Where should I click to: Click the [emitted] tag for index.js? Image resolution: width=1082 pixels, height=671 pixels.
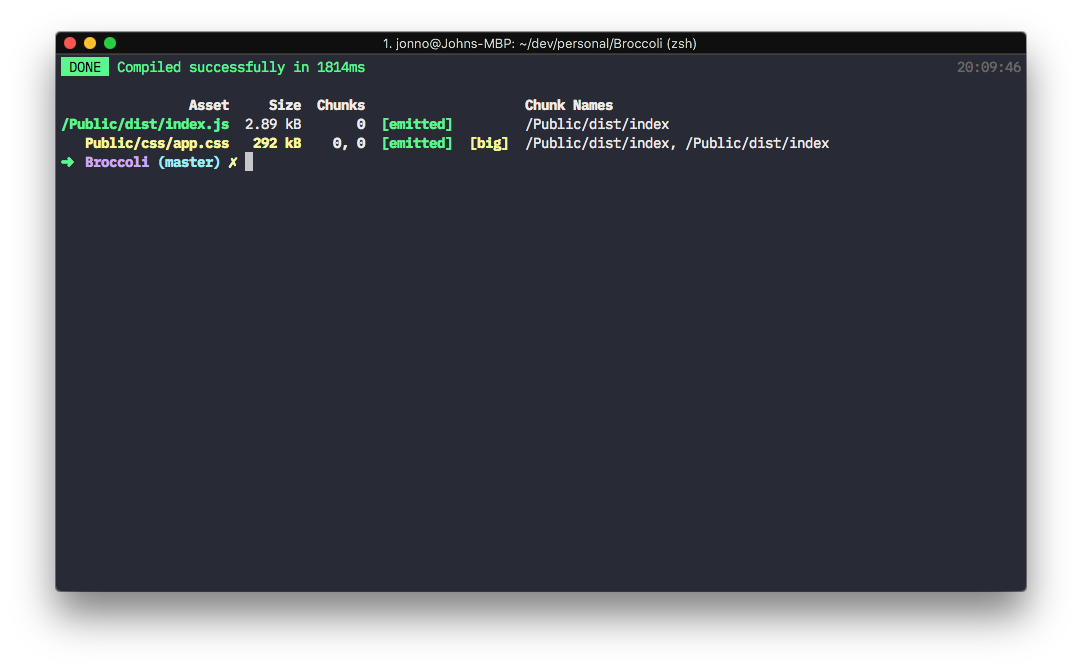coord(417,123)
